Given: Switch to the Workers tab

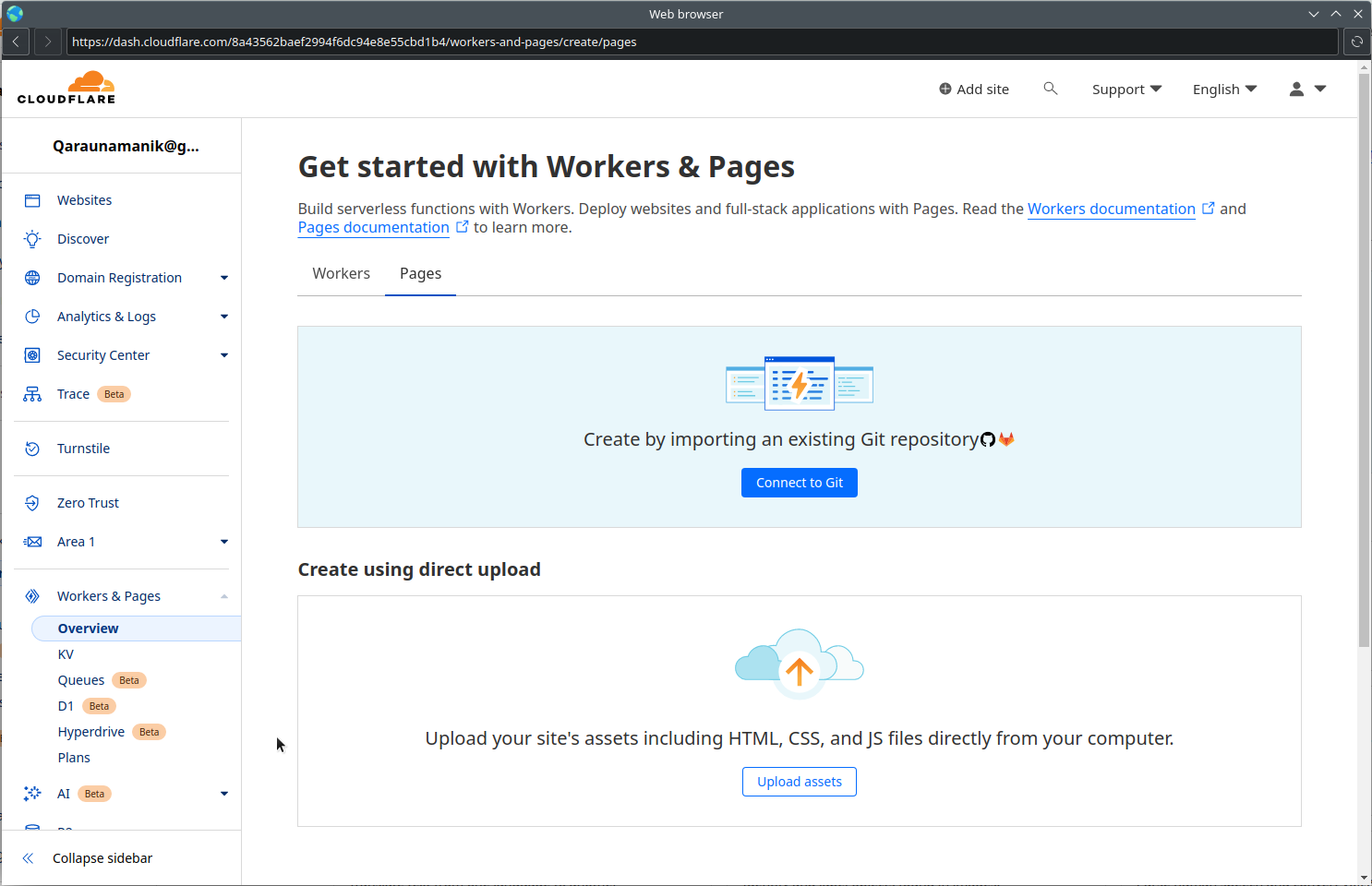Looking at the screenshot, I should (341, 273).
